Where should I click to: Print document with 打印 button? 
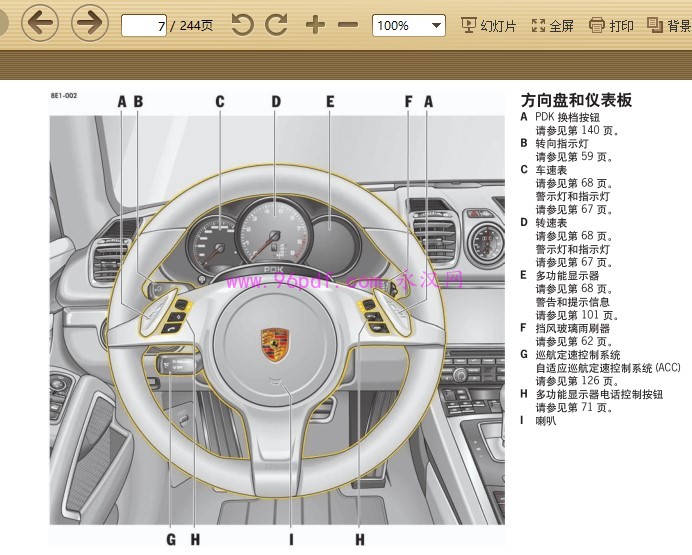click(611, 26)
